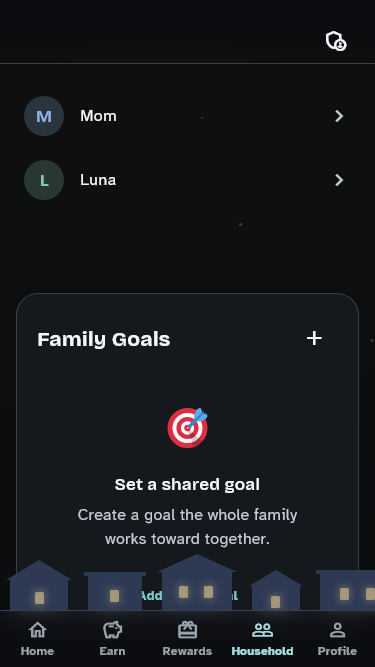The image size is (375, 667).
Task: Expand Mom's row using its chevron
Action: pos(339,116)
